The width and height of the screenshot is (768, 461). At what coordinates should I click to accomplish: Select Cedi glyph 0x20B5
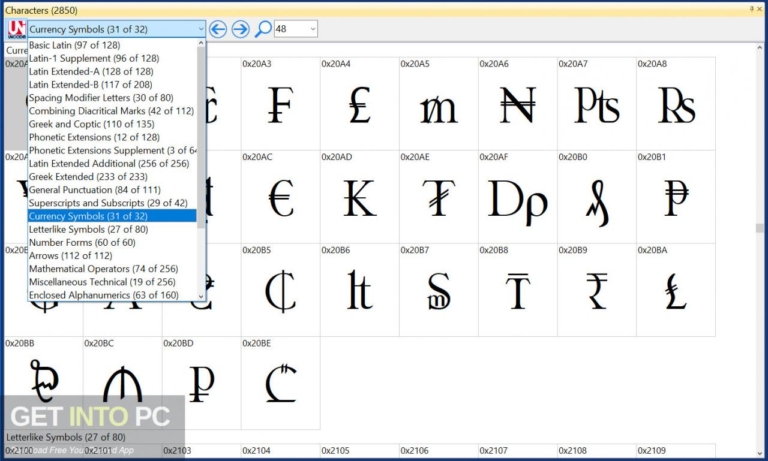(x=281, y=290)
